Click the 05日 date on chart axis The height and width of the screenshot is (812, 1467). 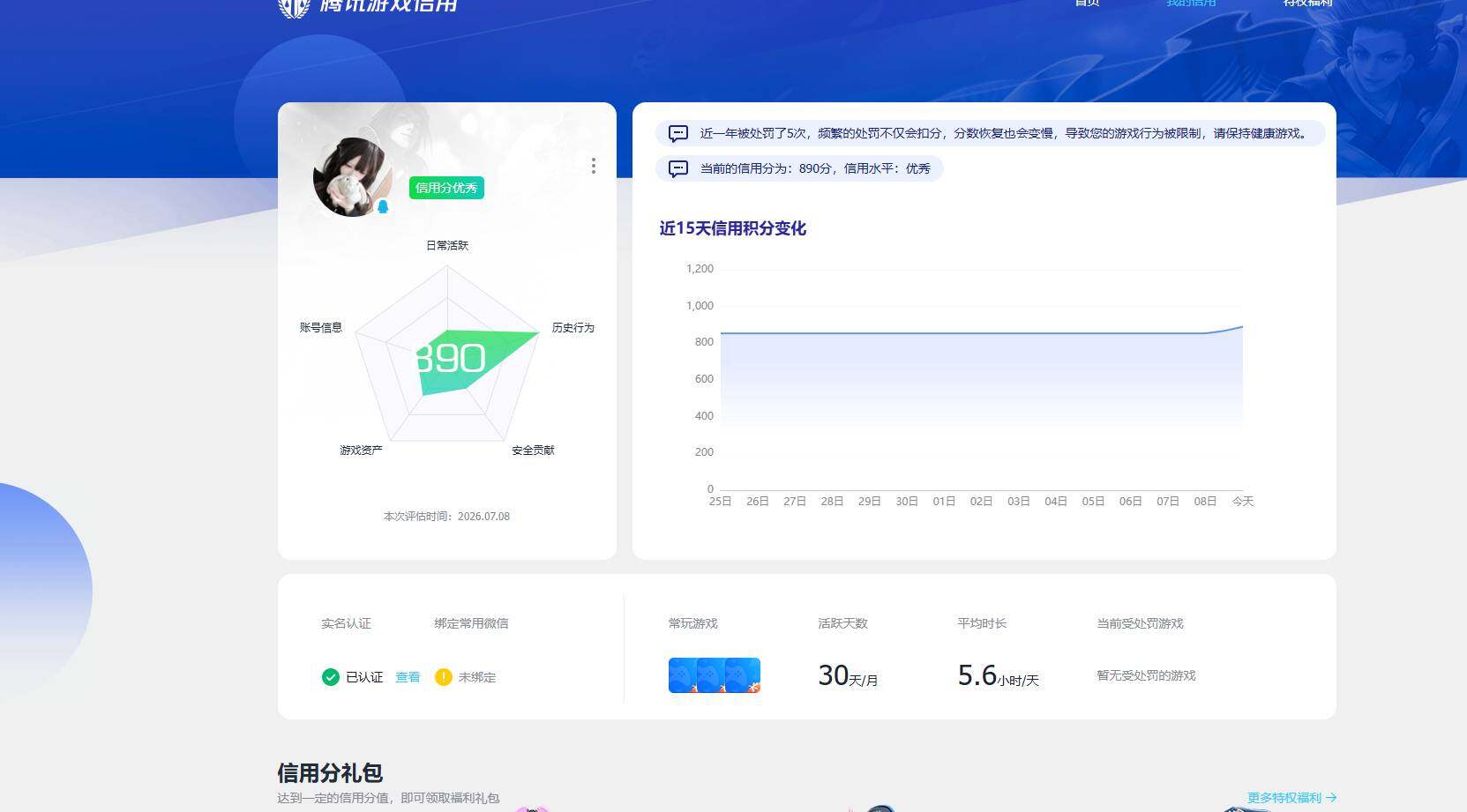(1094, 501)
